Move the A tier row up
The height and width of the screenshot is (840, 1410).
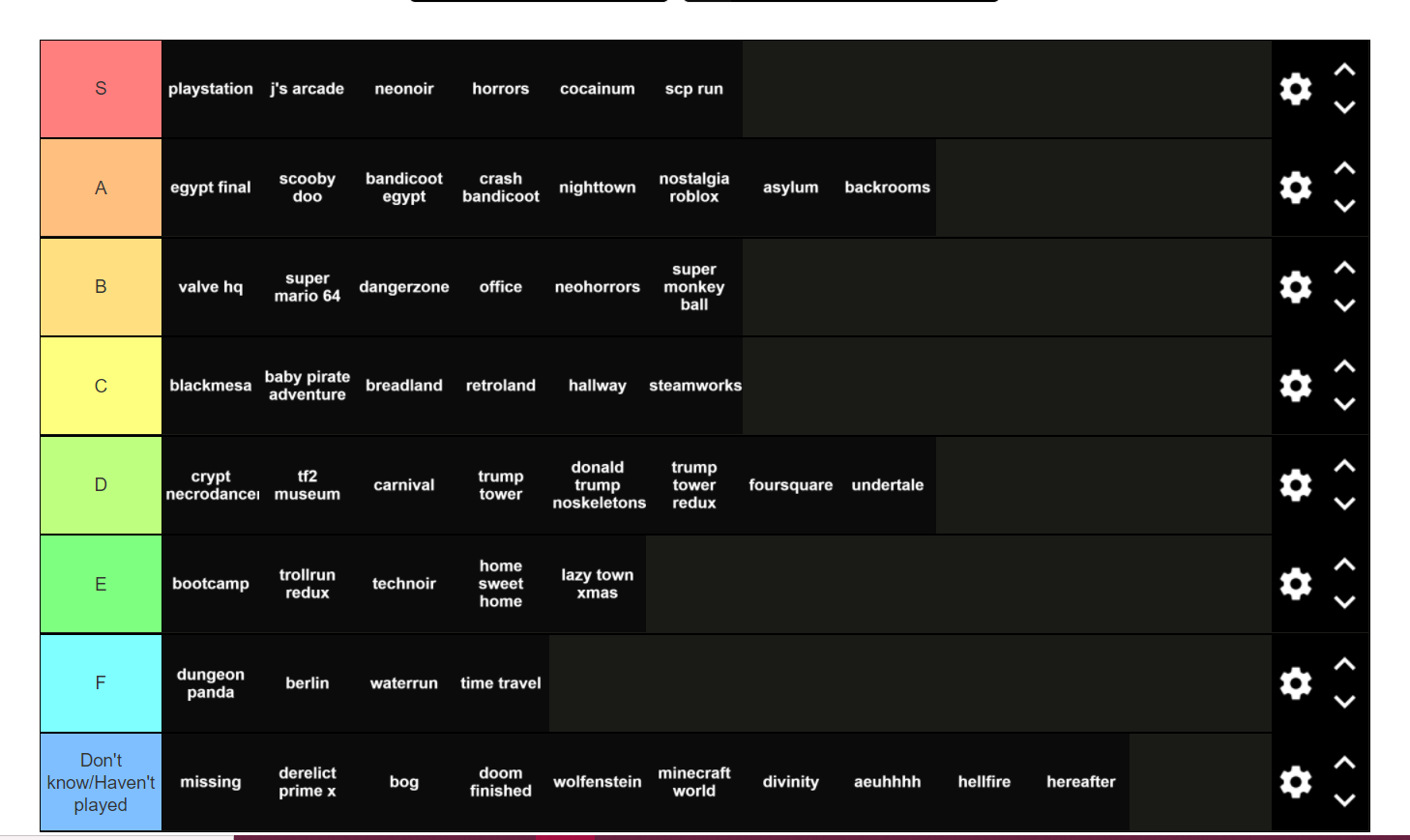coord(1344,169)
